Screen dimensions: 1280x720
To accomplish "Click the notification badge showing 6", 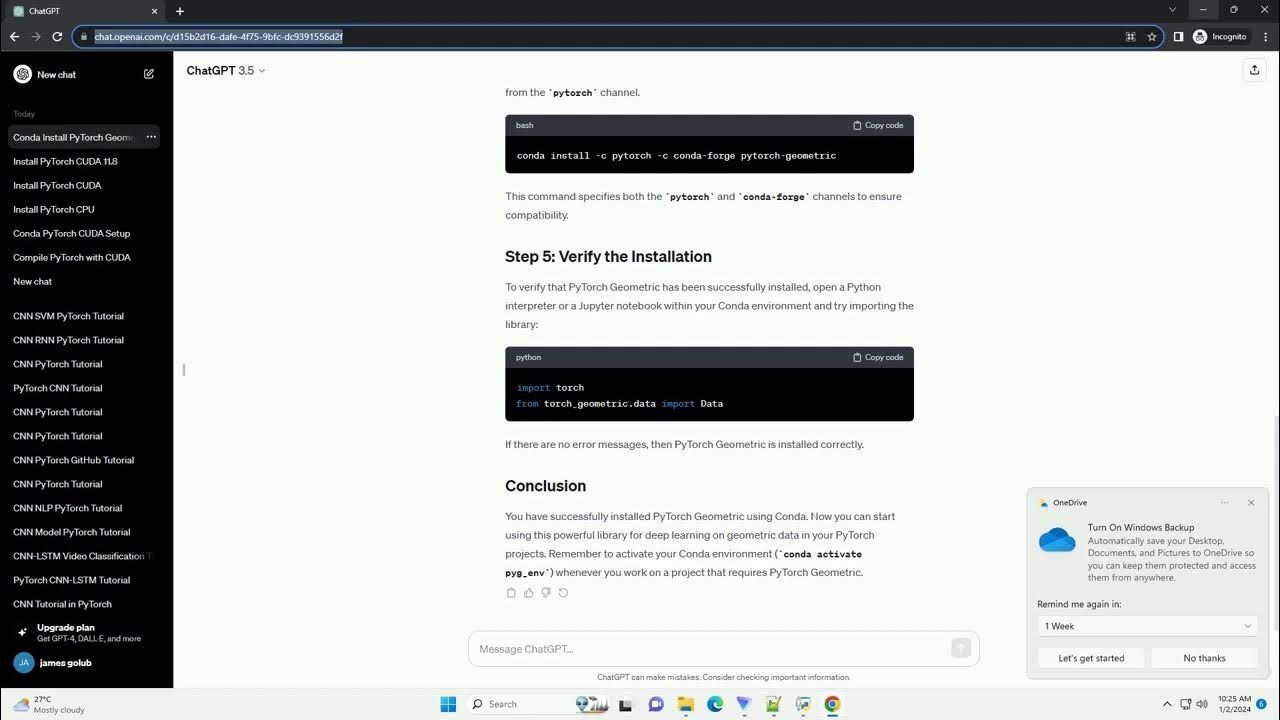I will coord(1262,704).
